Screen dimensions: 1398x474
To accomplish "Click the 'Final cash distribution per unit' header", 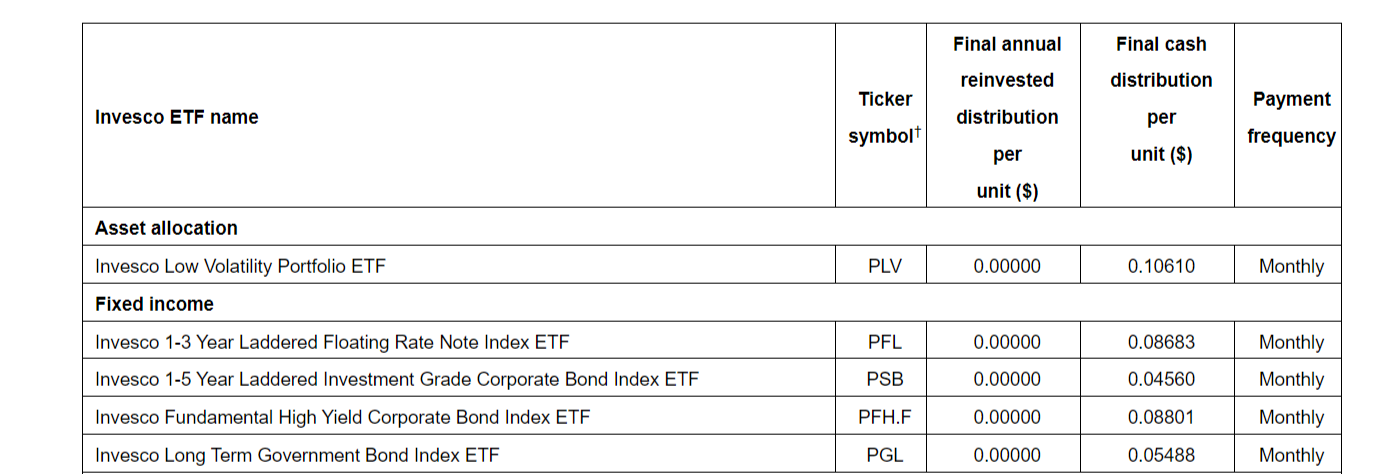I will [x=1160, y=99].
